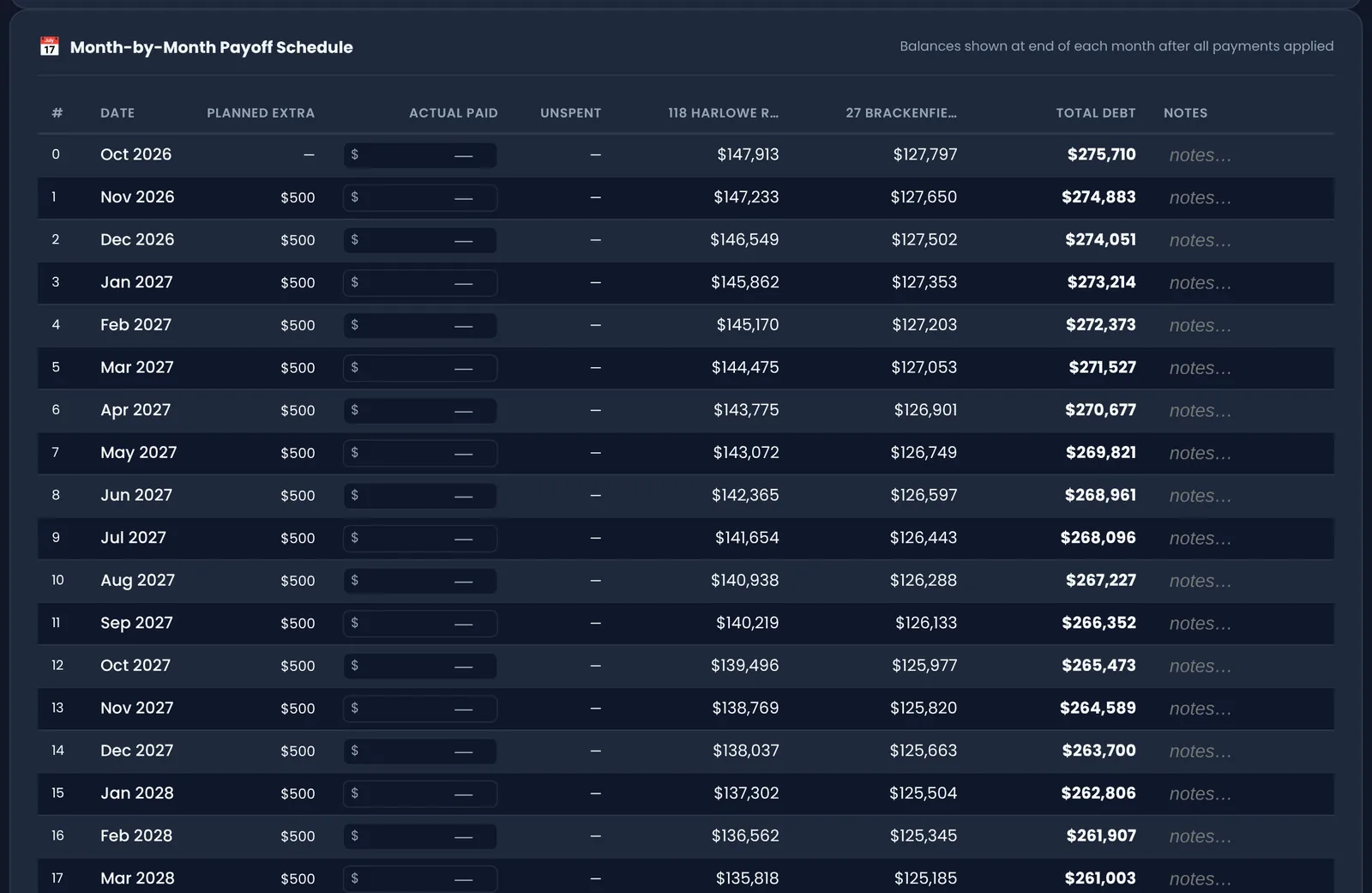The height and width of the screenshot is (893, 1372).
Task: Select total debt value $275,710
Action: (1101, 154)
